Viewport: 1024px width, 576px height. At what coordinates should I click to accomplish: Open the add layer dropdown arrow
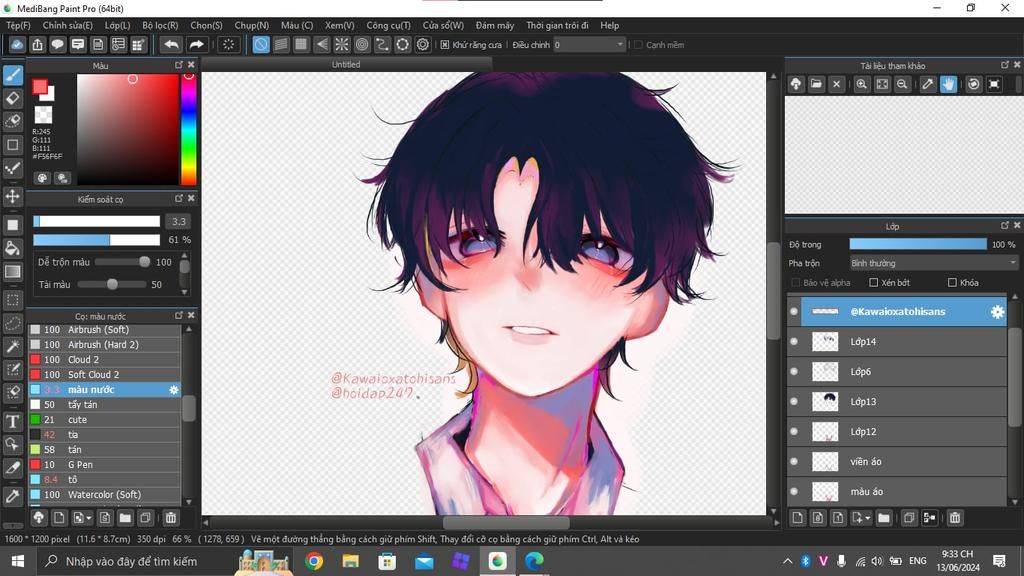(868, 518)
